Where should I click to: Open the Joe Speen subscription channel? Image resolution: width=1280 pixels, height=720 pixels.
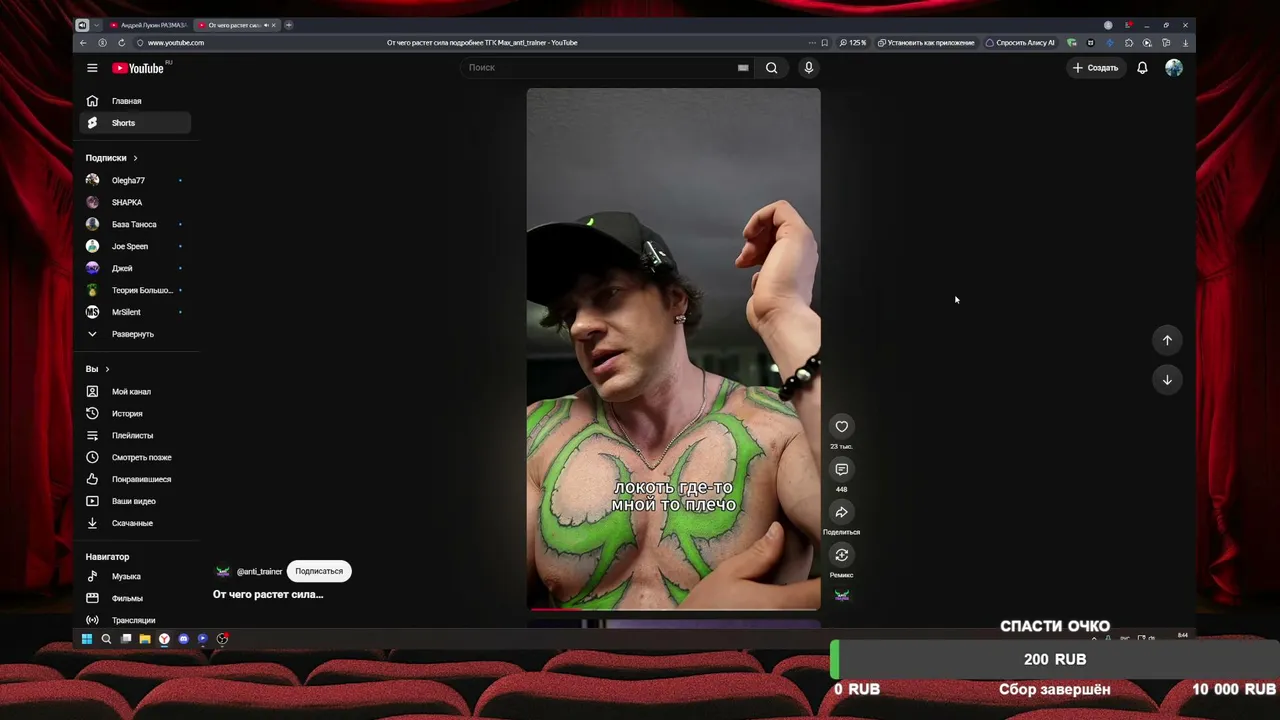click(x=135, y=247)
